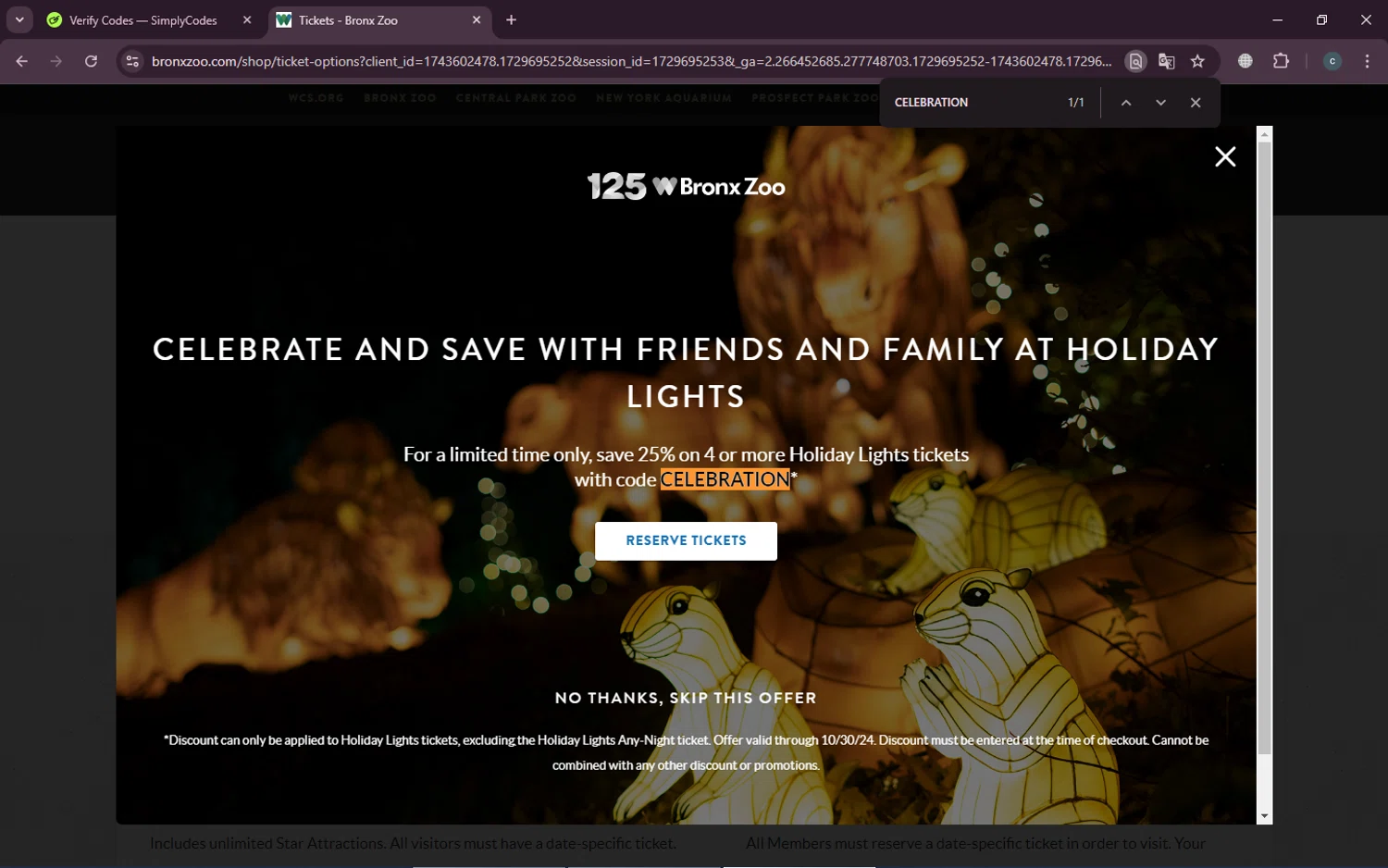The width and height of the screenshot is (1388, 868).
Task: Click the popup scrollbar down arrow
Action: [1265, 816]
